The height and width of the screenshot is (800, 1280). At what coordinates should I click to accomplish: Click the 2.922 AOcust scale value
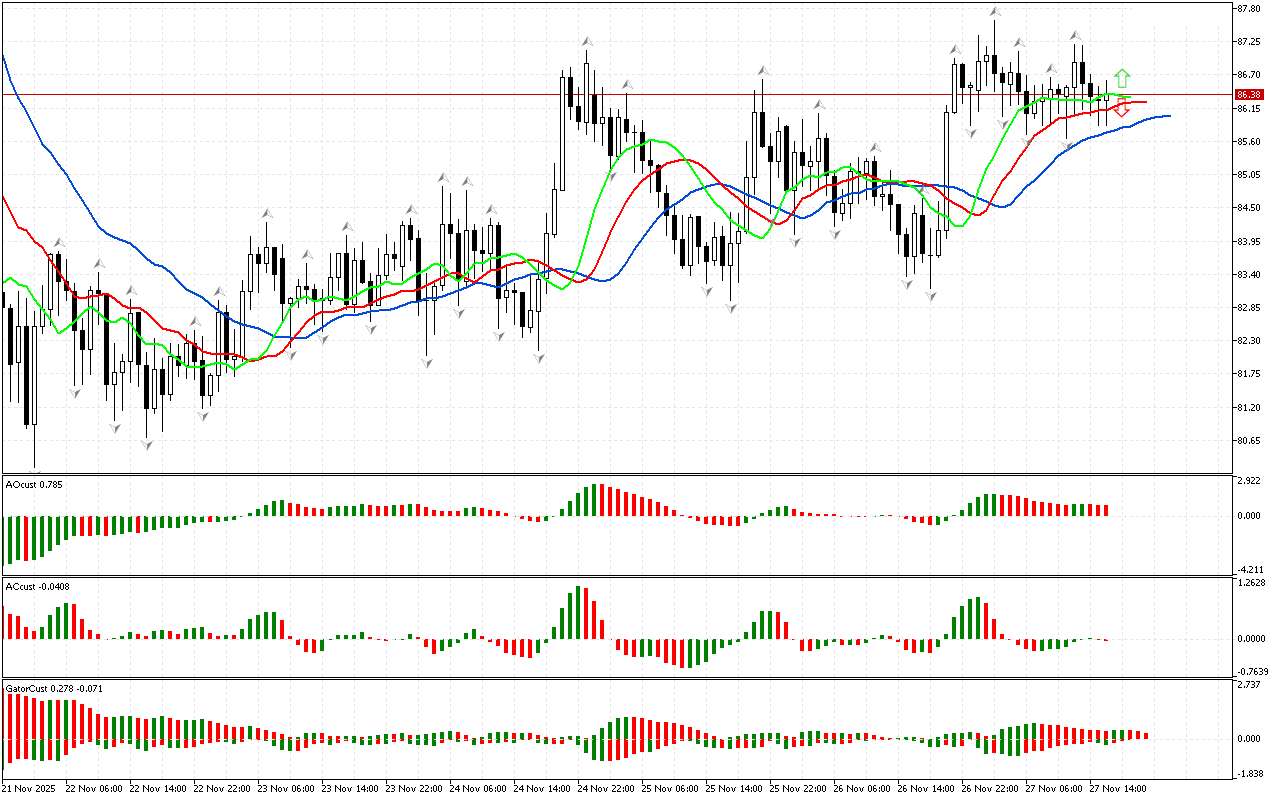[1250, 482]
